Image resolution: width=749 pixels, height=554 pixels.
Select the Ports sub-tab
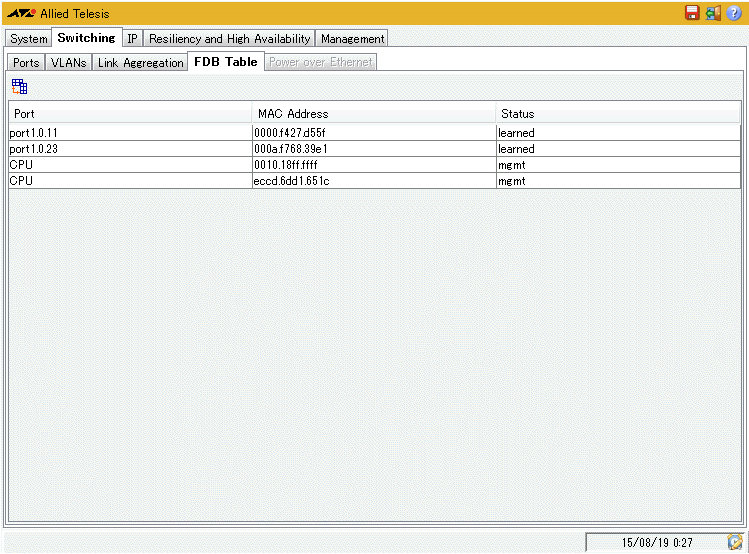coord(27,63)
